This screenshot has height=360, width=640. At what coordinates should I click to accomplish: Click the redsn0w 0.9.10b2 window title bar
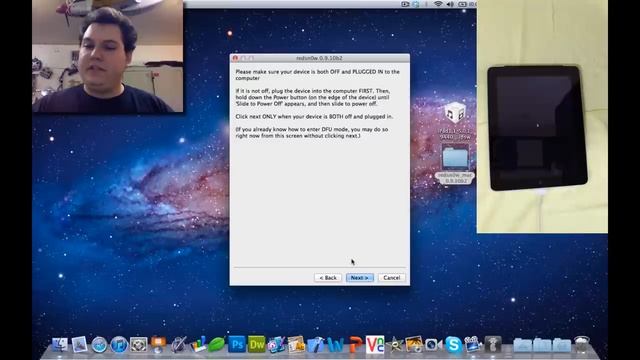tap(320, 58)
